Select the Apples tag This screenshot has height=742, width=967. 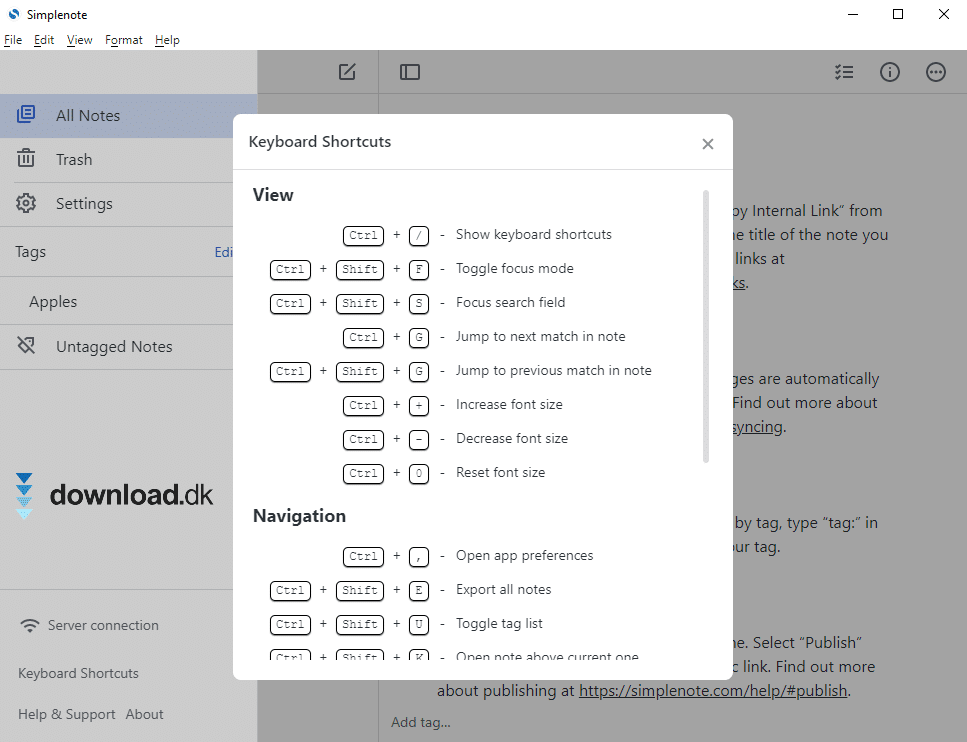53,302
